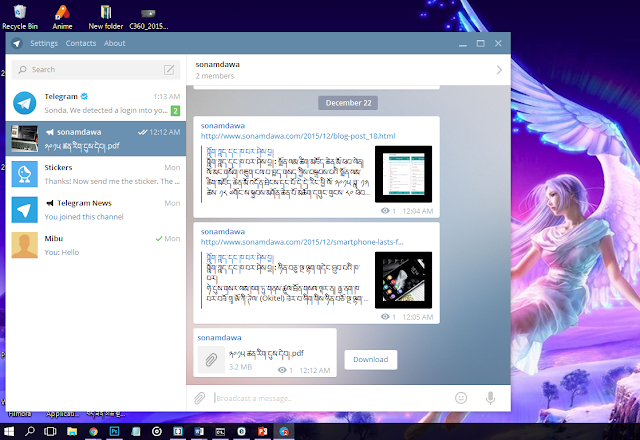Open the Stickers bot chat

[x=96, y=174]
